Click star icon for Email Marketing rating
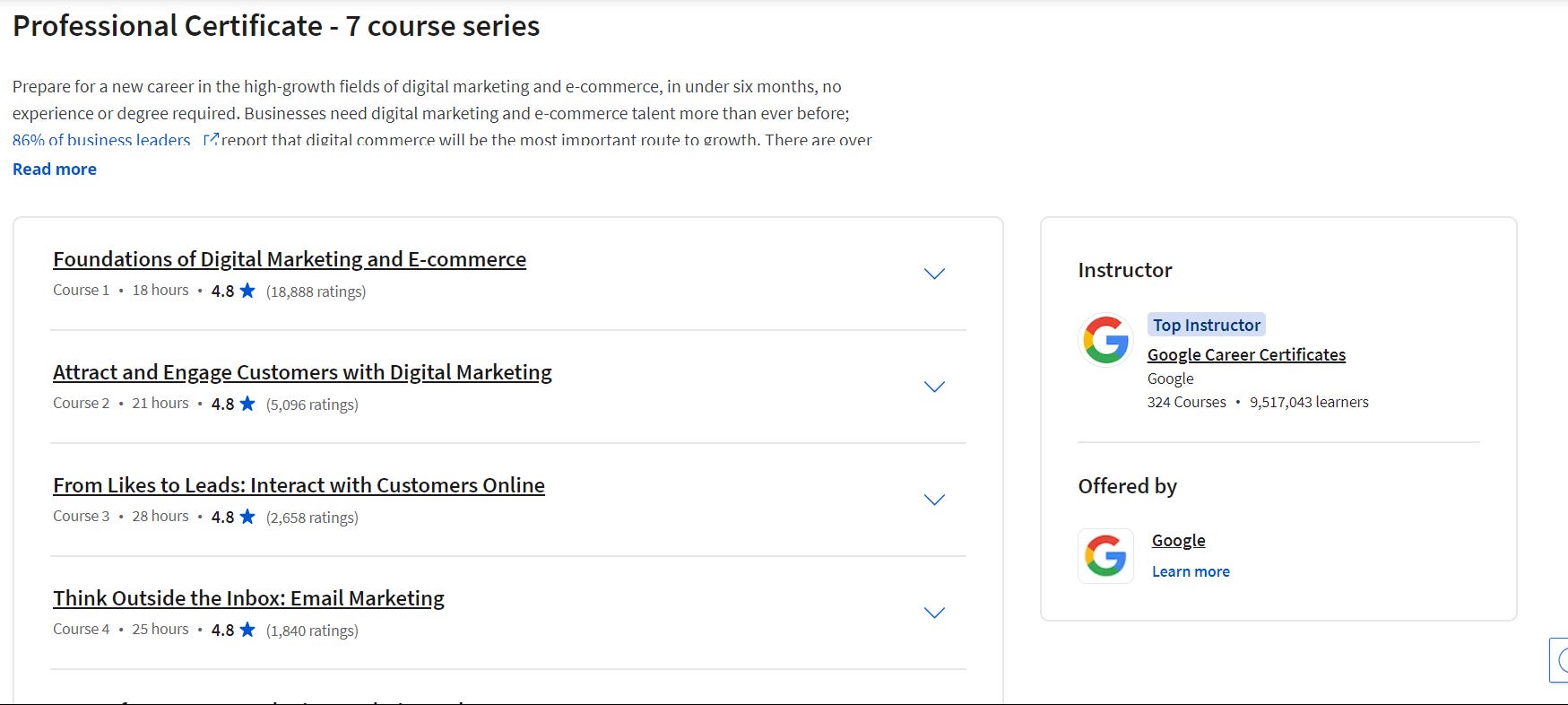The height and width of the screenshot is (705, 1568). point(247,630)
